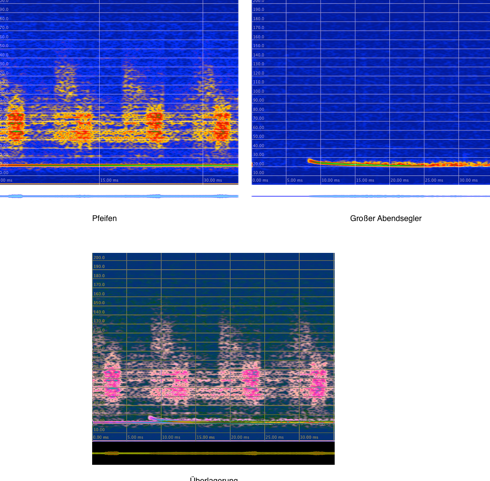
Task: Click "170.0" frequency label in Überlagerung spectrogram
Action: tap(99, 285)
